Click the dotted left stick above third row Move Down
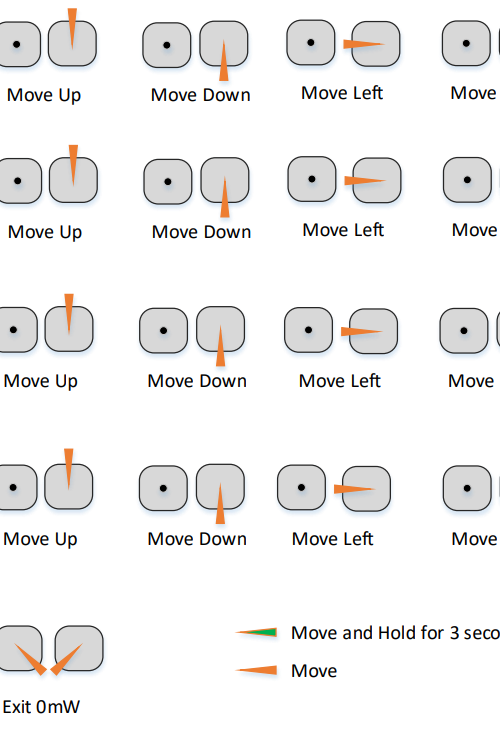The image size is (500, 753). [164, 330]
